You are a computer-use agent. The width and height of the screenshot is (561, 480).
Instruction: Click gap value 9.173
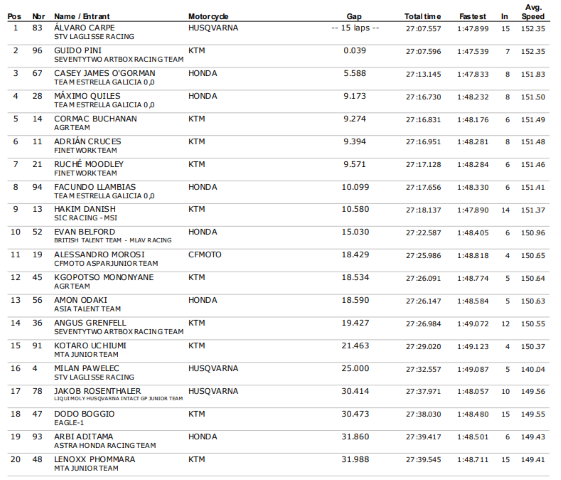(355, 96)
